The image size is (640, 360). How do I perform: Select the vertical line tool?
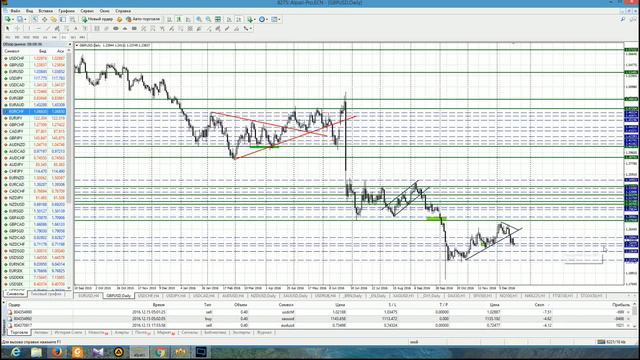(x=29, y=29)
